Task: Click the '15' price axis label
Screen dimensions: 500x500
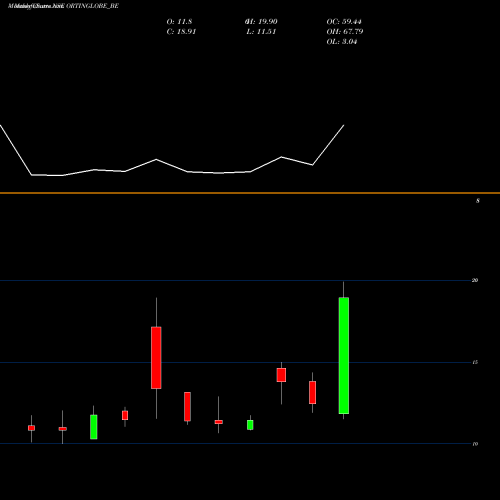Action: point(475,362)
